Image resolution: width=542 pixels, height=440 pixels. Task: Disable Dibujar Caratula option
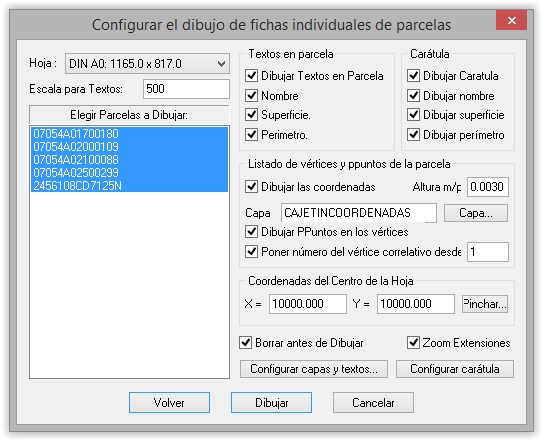click(413, 76)
